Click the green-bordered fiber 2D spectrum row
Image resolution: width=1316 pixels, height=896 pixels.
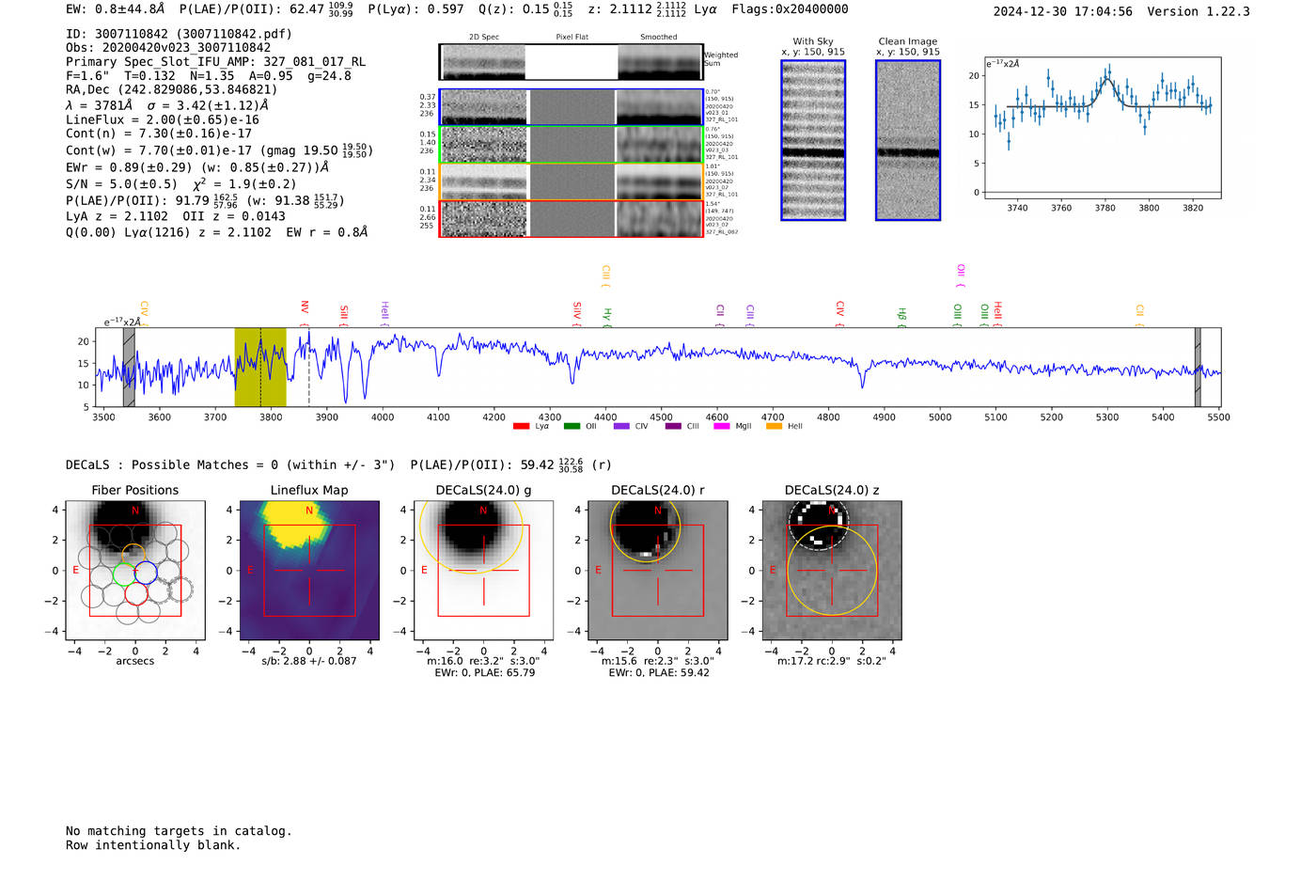pos(571,145)
